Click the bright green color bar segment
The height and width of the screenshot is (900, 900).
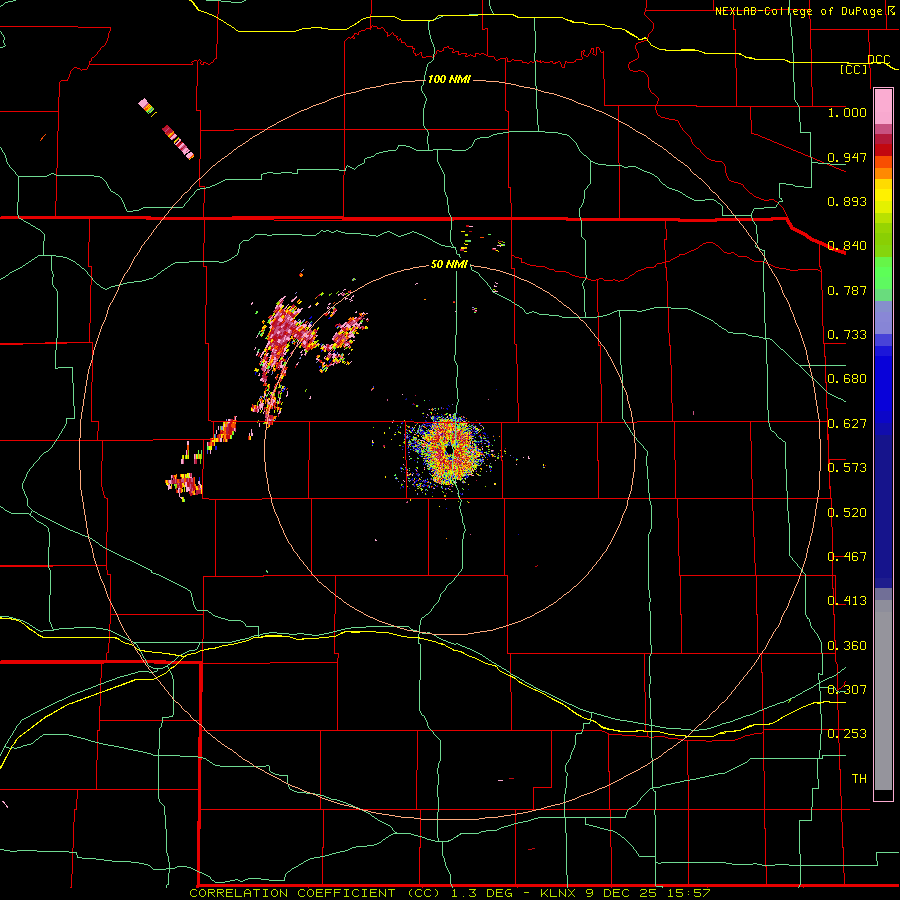[883, 273]
